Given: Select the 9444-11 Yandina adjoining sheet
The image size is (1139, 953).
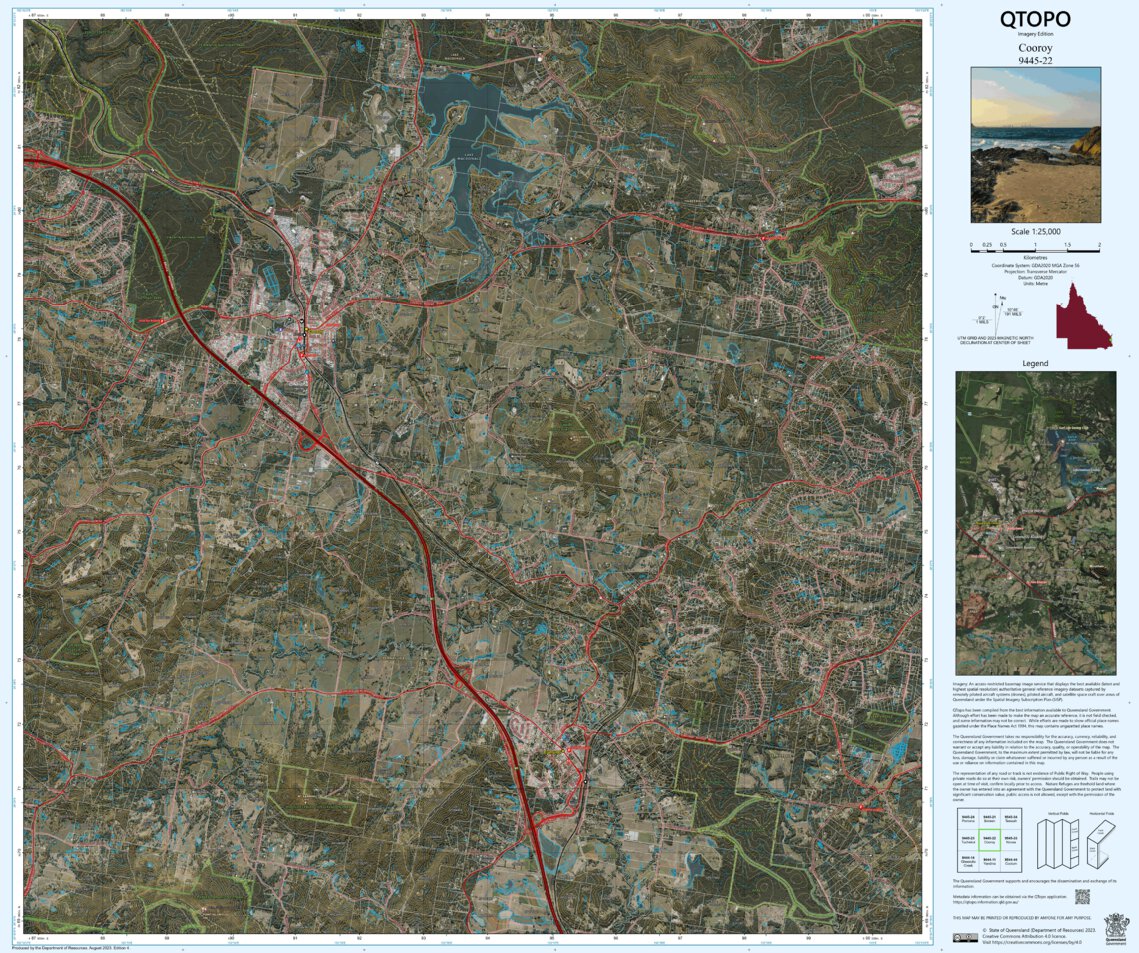Looking at the screenshot, I should (990, 862).
